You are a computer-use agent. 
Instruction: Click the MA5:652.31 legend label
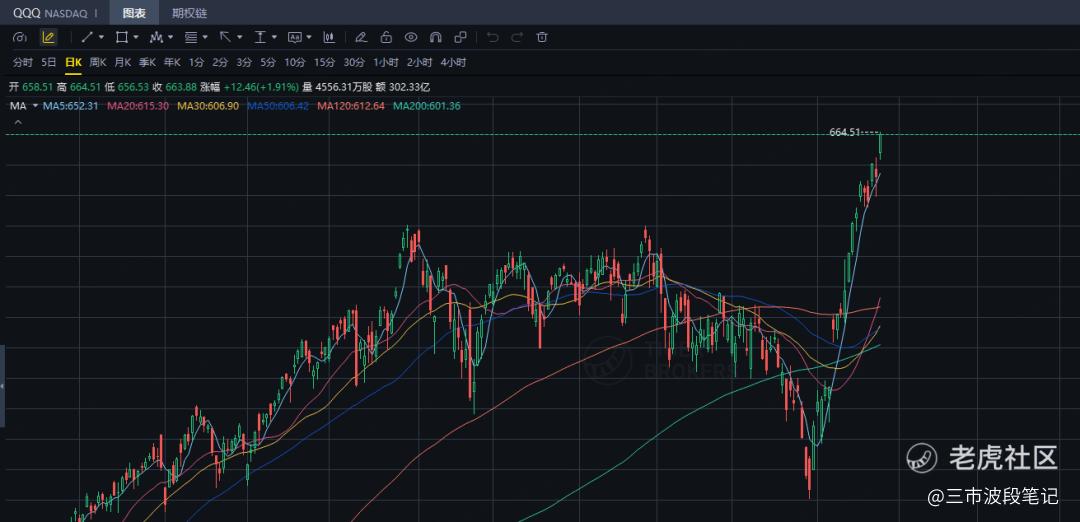71,106
